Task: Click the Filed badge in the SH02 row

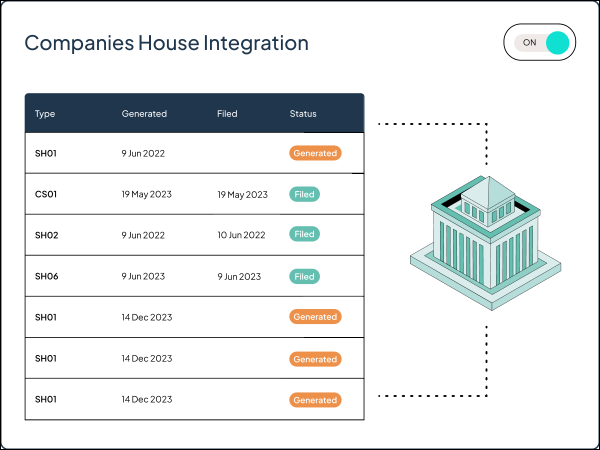Action: click(x=305, y=234)
